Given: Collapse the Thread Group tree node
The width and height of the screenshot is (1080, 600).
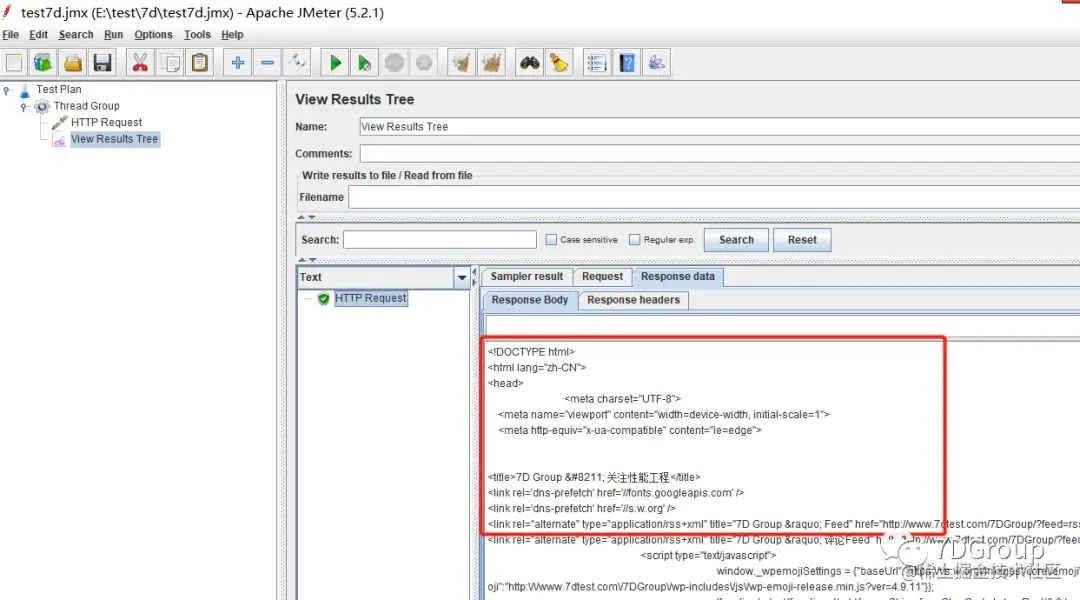Looking at the screenshot, I should (x=23, y=106).
